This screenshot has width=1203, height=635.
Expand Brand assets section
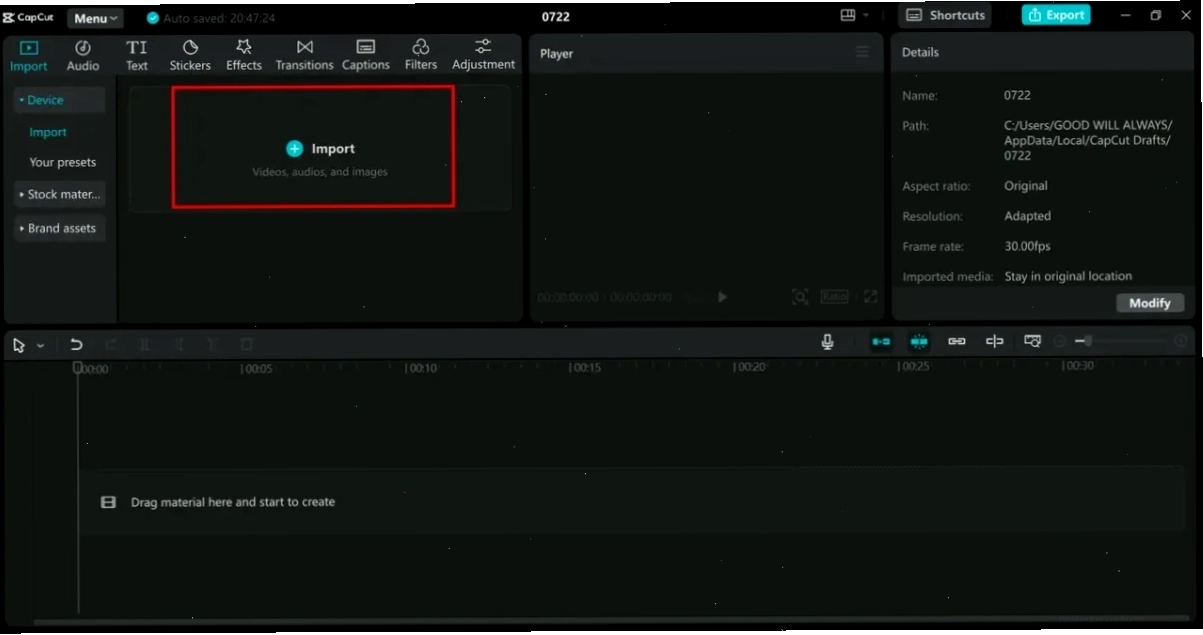(x=59, y=228)
